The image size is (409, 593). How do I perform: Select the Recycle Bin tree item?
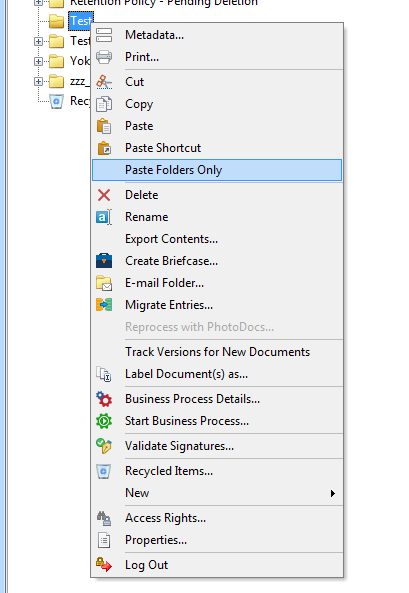pos(69,101)
